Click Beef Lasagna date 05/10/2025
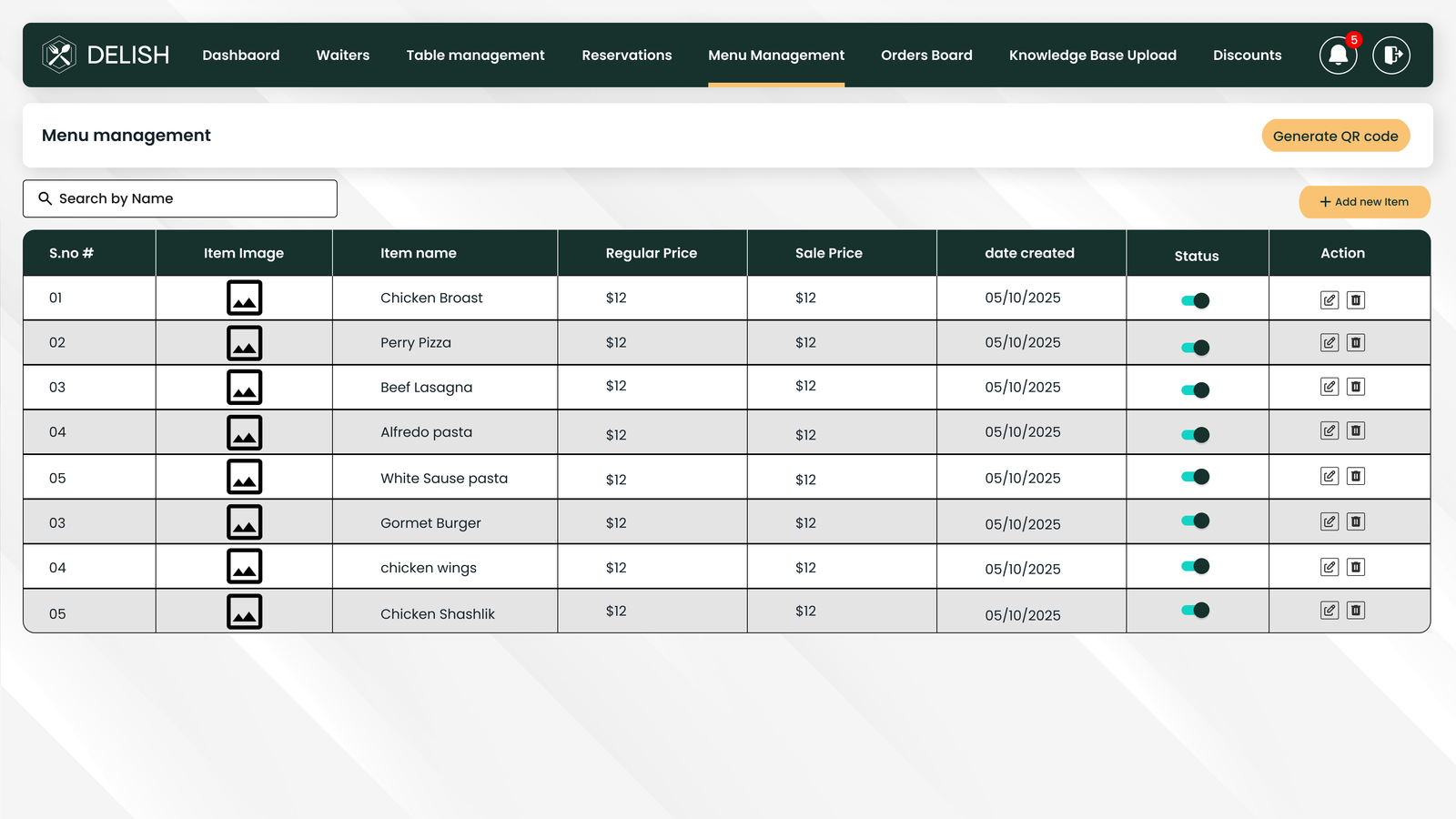This screenshot has height=819, width=1456. tap(1023, 388)
